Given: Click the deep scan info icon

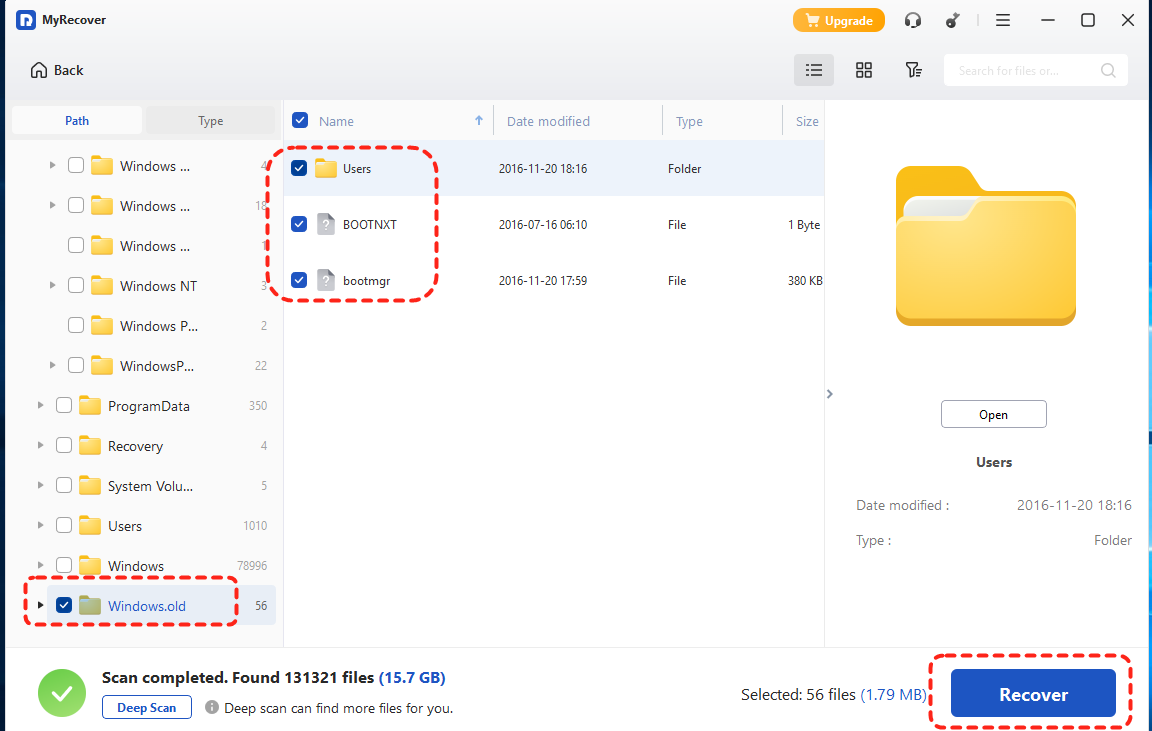Looking at the screenshot, I should point(212,708).
